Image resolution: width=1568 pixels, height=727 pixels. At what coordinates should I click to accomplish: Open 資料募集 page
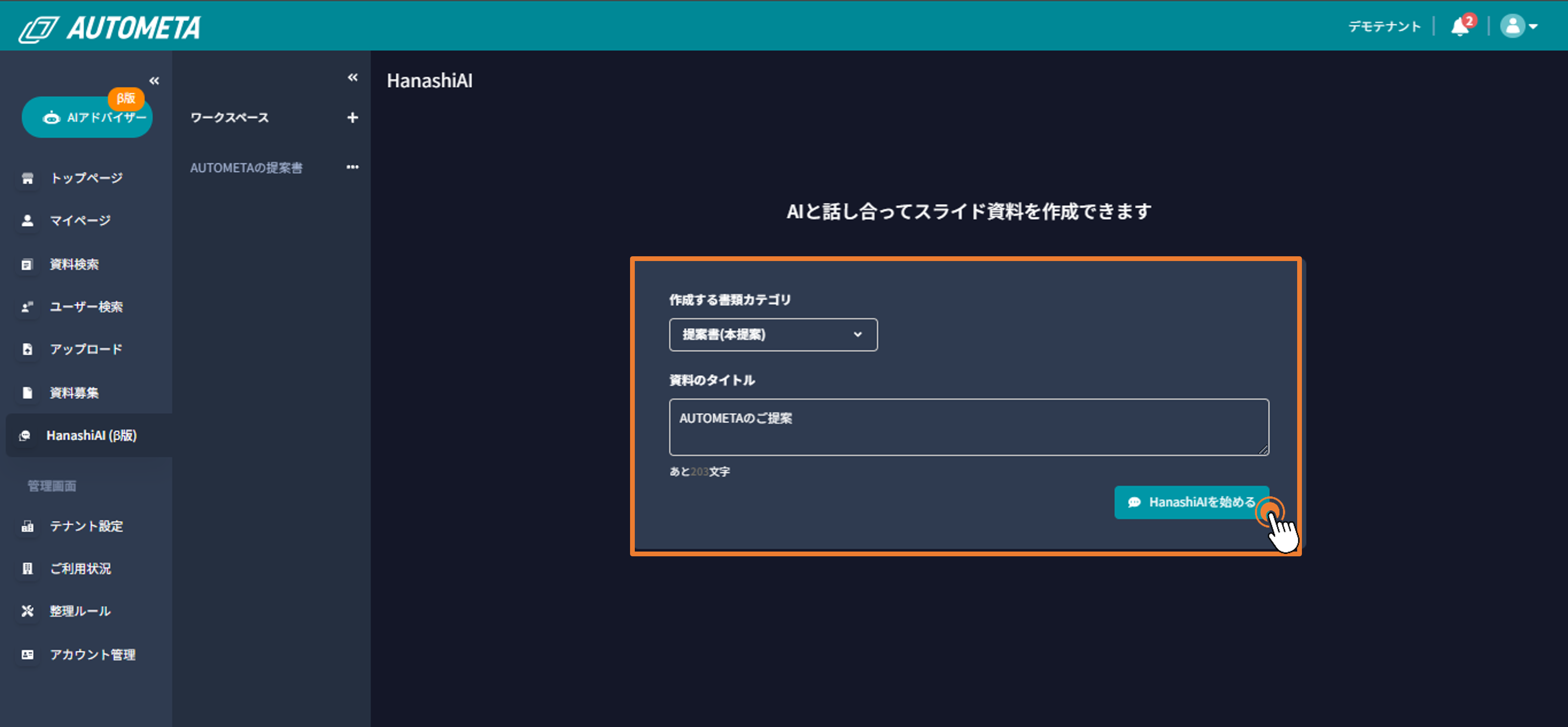74,393
